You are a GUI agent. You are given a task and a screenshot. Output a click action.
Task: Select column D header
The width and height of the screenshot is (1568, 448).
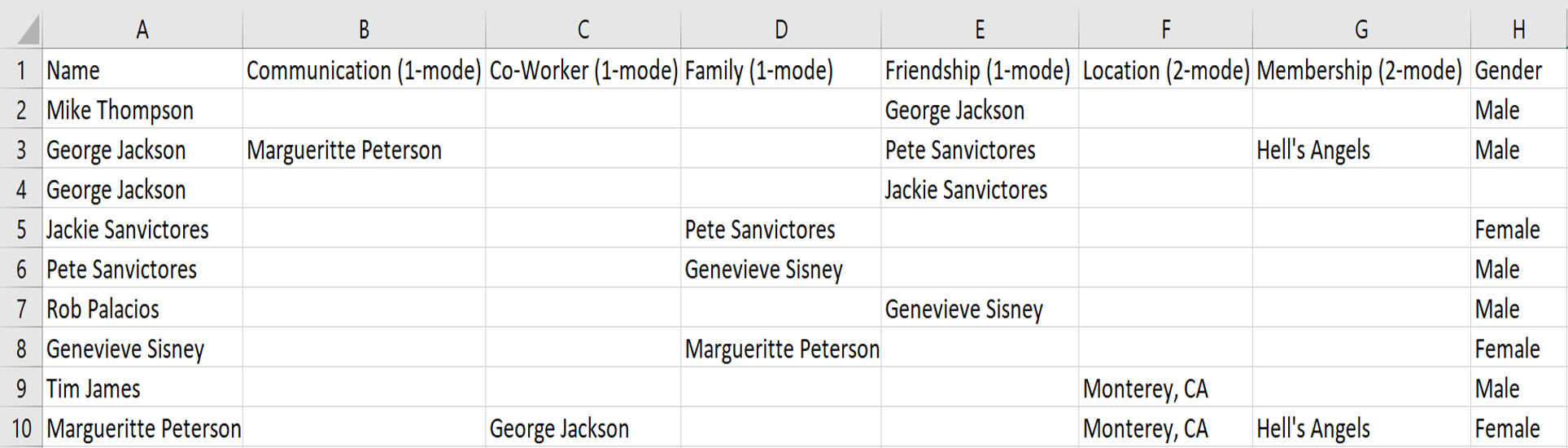pos(780,30)
